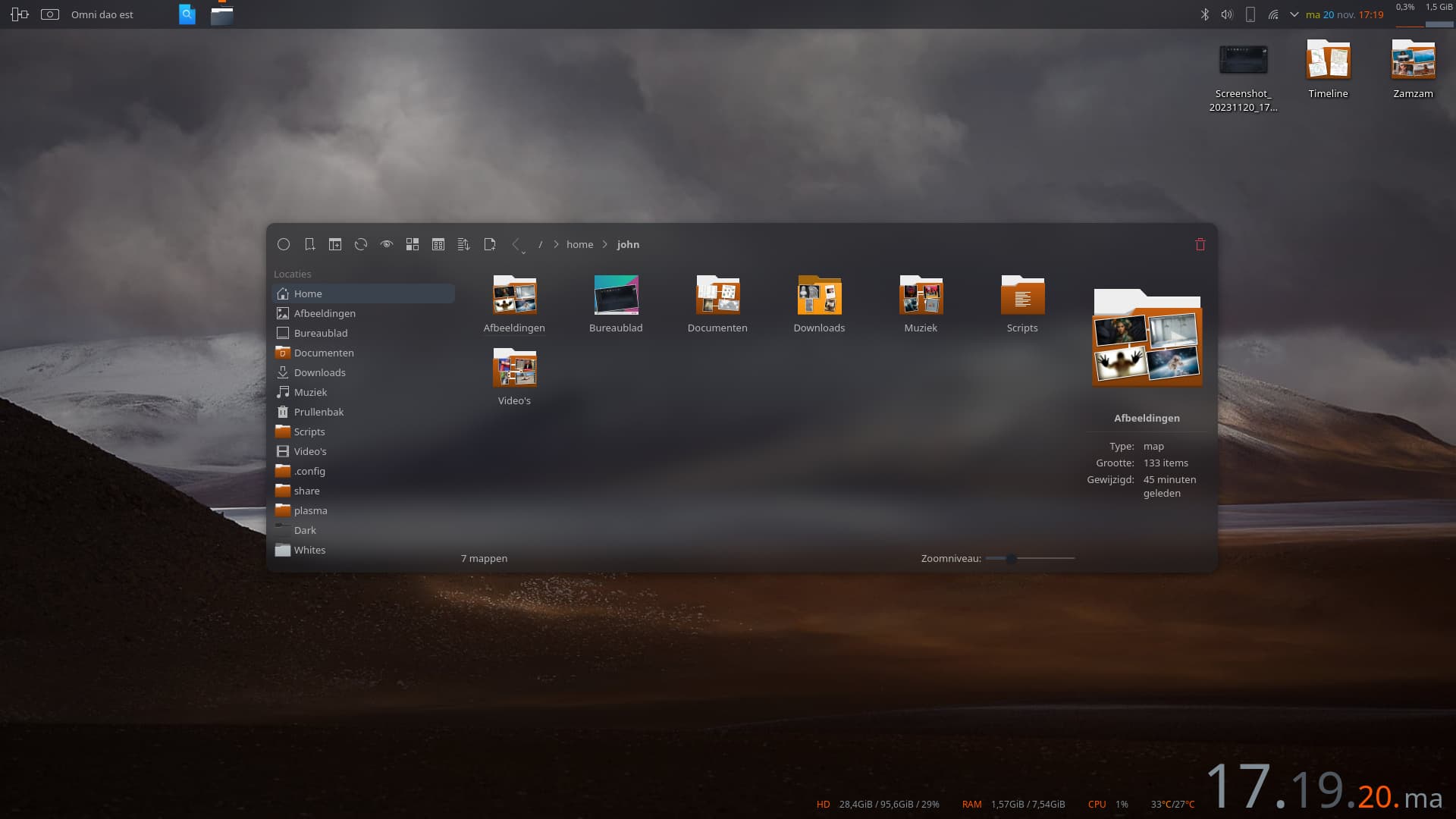This screenshot has height=819, width=1456.
Task: Open a new tab with toolbar icon
Action: click(335, 244)
